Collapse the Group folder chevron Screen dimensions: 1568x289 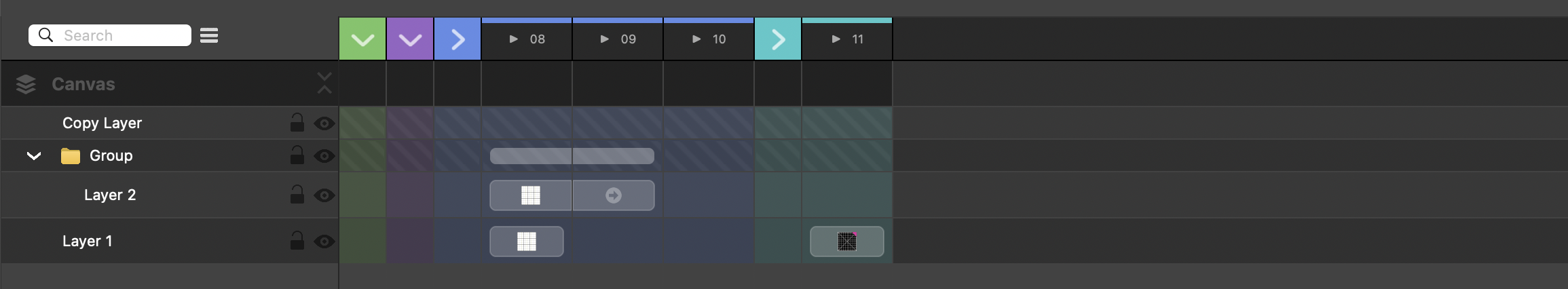(x=34, y=156)
